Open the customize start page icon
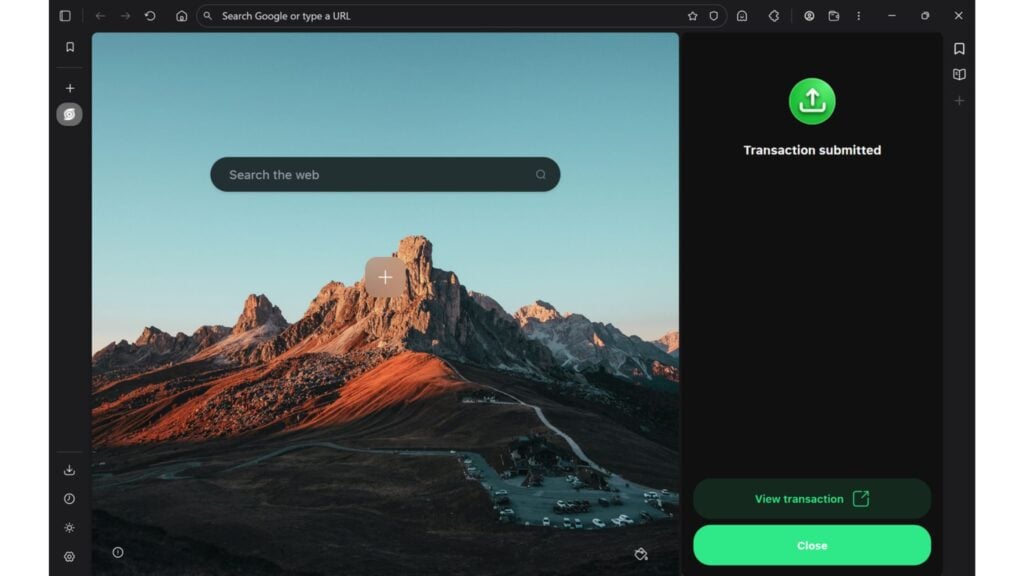Image resolution: width=1024 pixels, height=576 pixels. click(643, 553)
